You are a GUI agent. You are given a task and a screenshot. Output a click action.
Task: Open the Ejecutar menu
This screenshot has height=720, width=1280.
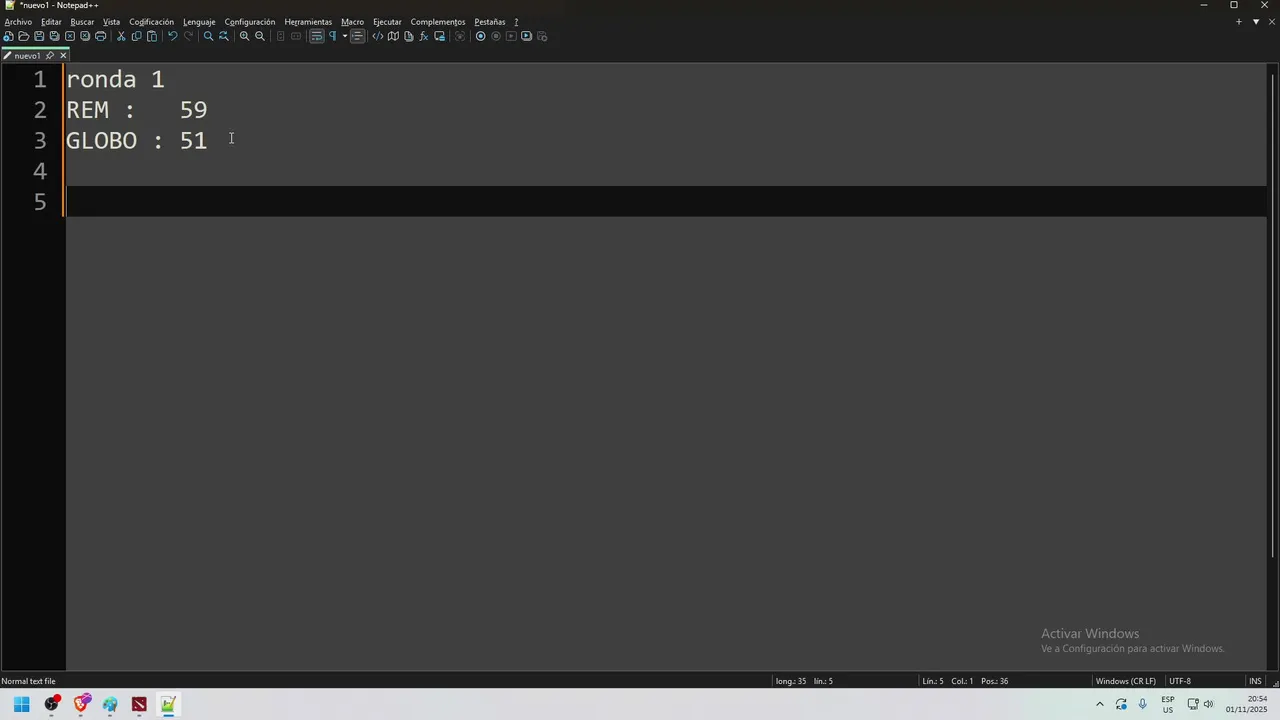click(x=387, y=22)
